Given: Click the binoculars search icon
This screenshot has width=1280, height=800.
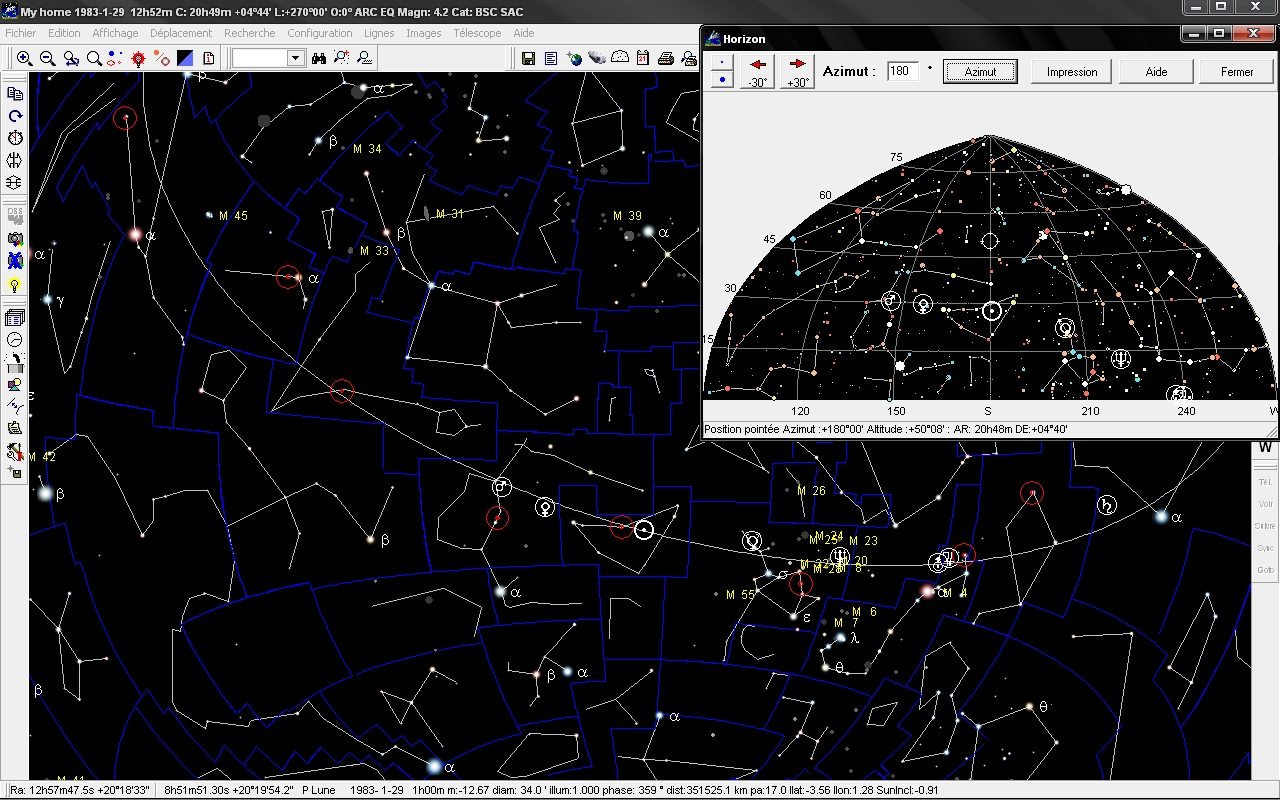Looking at the screenshot, I should point(319,59).
